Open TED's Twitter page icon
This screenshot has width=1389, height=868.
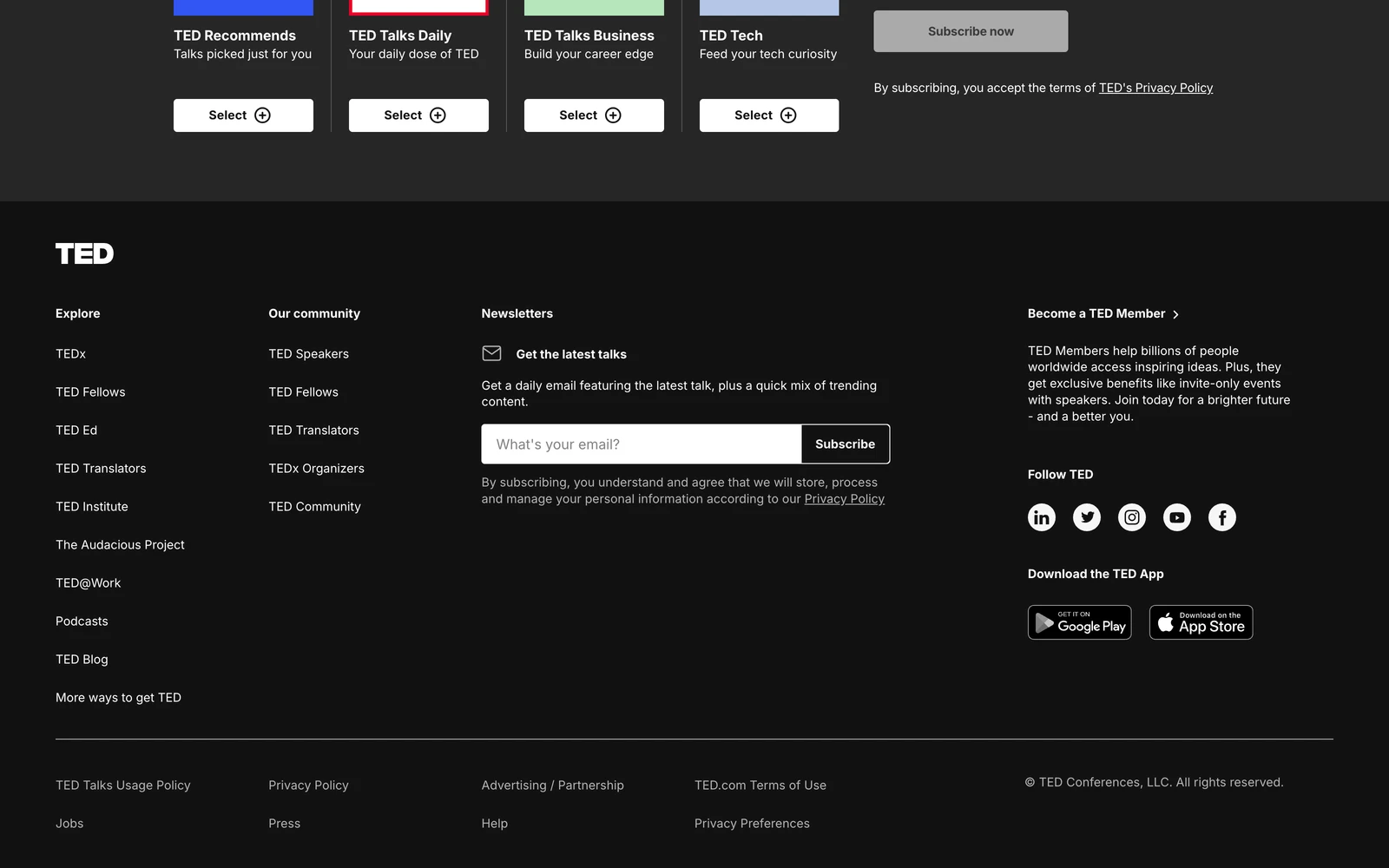click(1087, 517)
